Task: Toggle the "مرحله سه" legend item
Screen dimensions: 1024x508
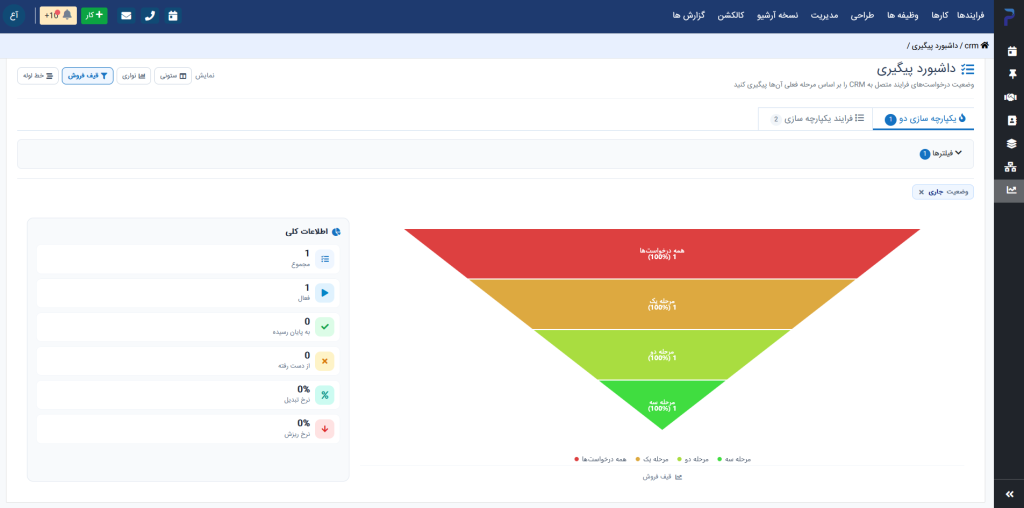Action: coord(735,460)
